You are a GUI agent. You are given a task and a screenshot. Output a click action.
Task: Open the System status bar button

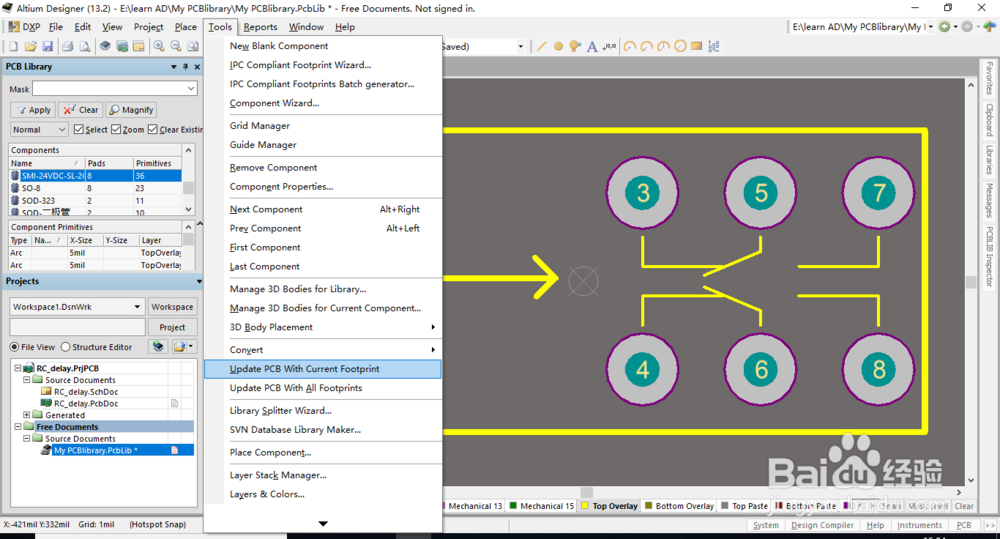pos(765,525)
